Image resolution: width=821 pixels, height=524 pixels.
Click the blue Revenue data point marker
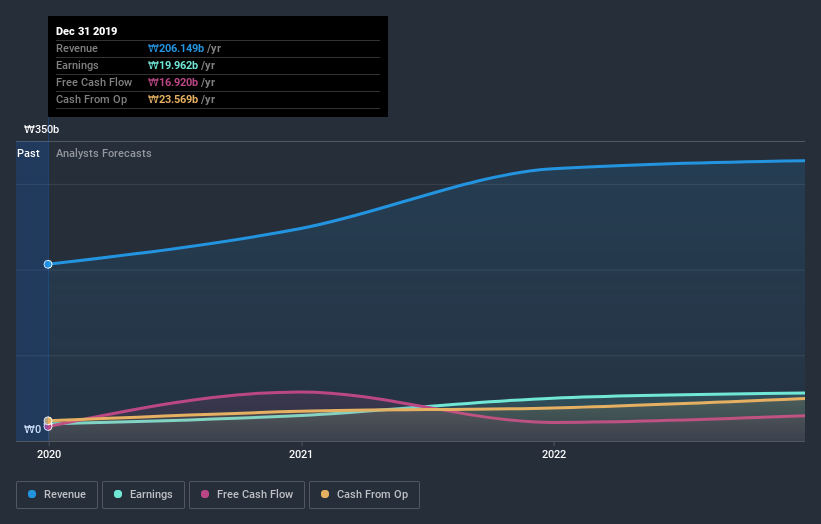pyautogui.click(x=48, y=264)
